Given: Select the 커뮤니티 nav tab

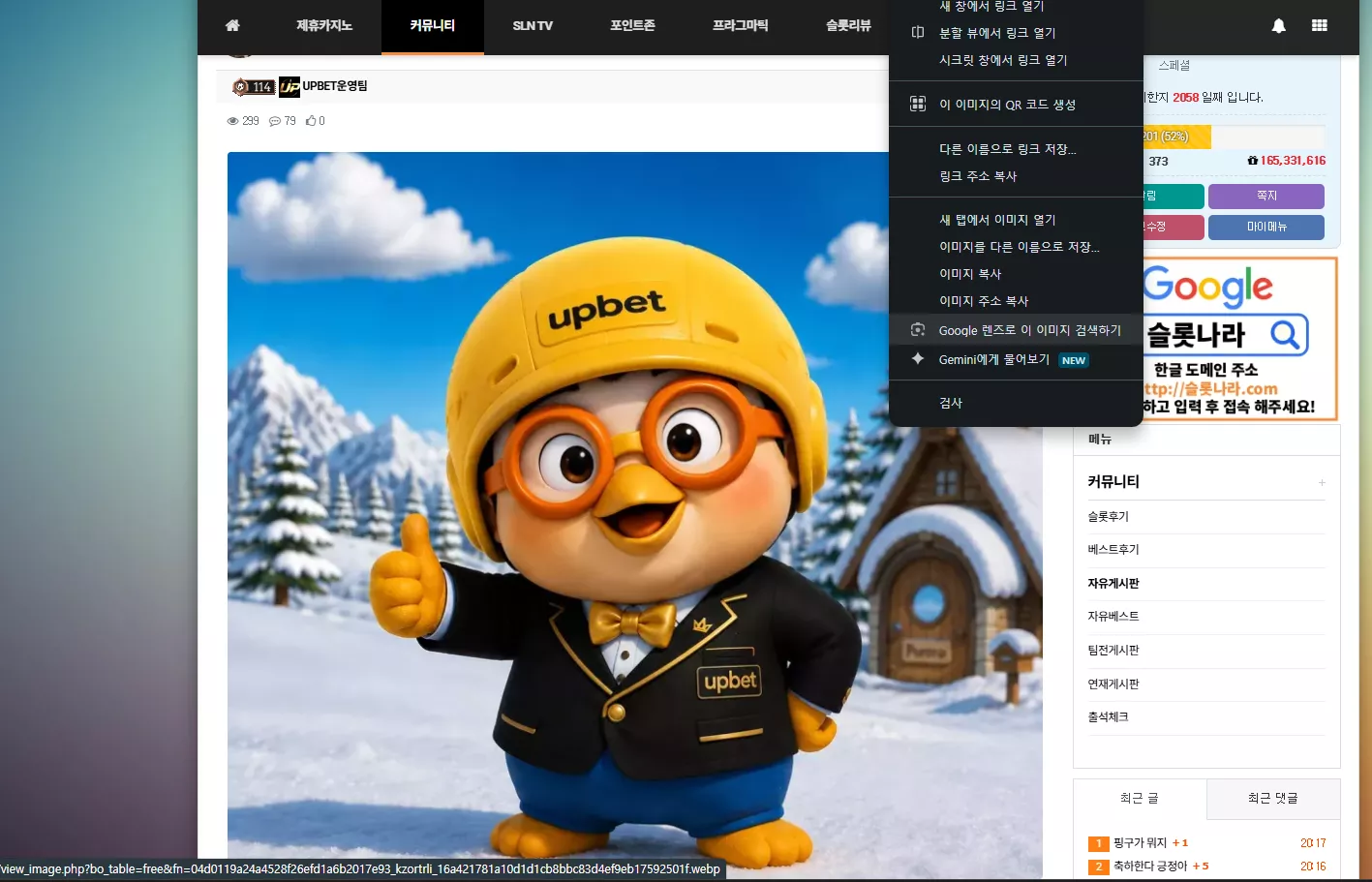Looking at the screenshot, I should coord(433,26).
